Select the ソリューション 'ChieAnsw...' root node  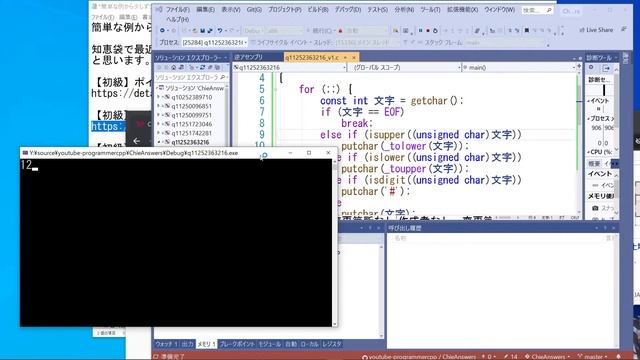pyautogui.click(x=191, y=88)
